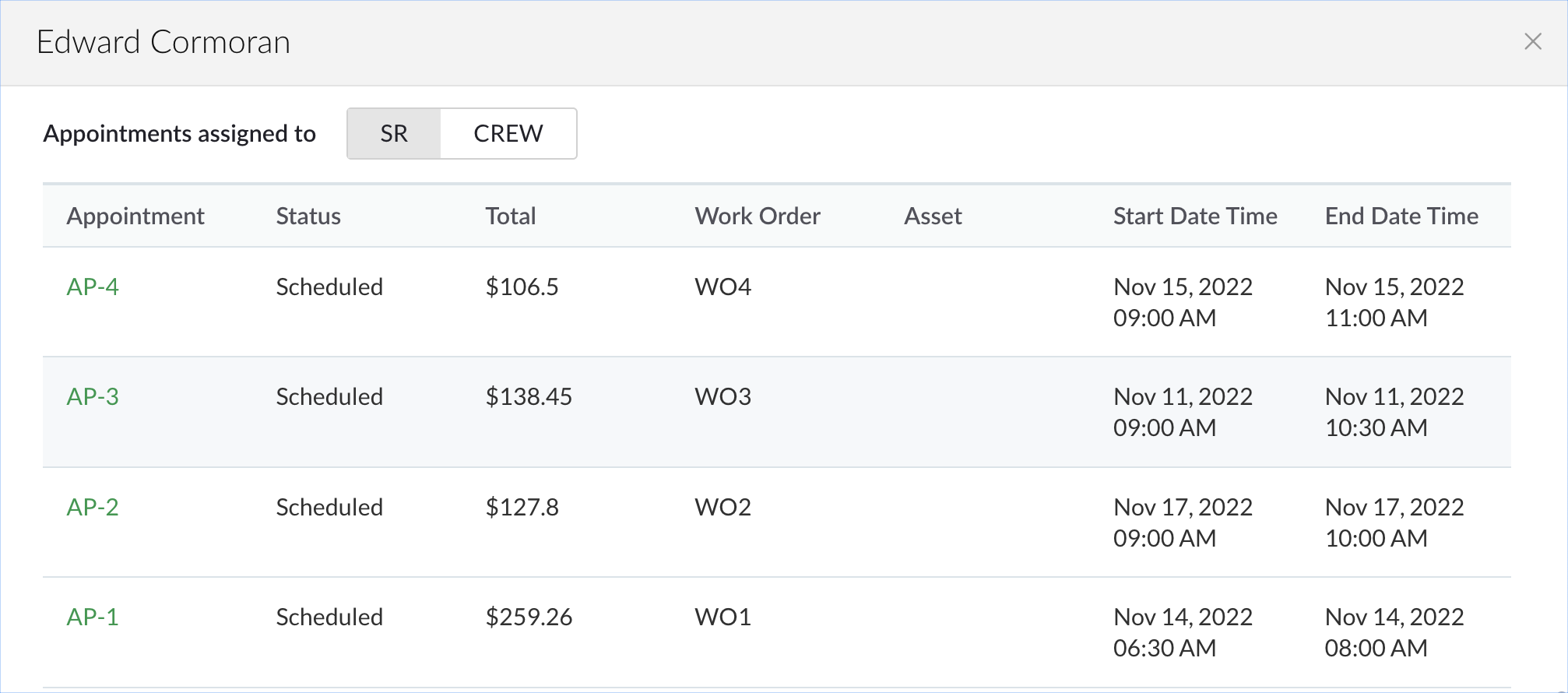Click the Asset column header
The image size is (1568, 693).
pos(933,216)
